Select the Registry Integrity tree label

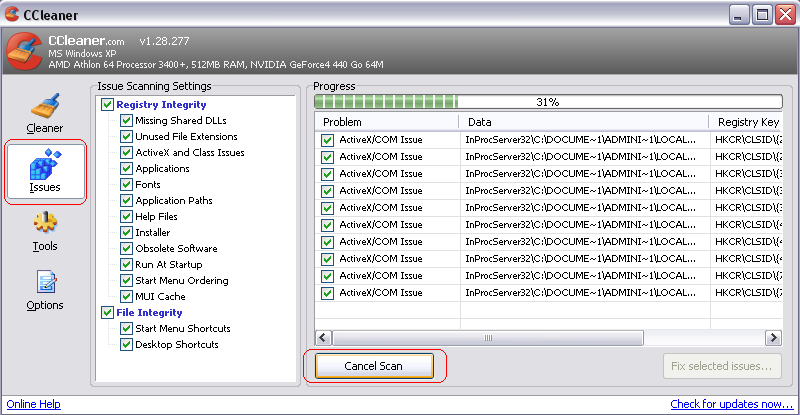[x=161, y=105]
